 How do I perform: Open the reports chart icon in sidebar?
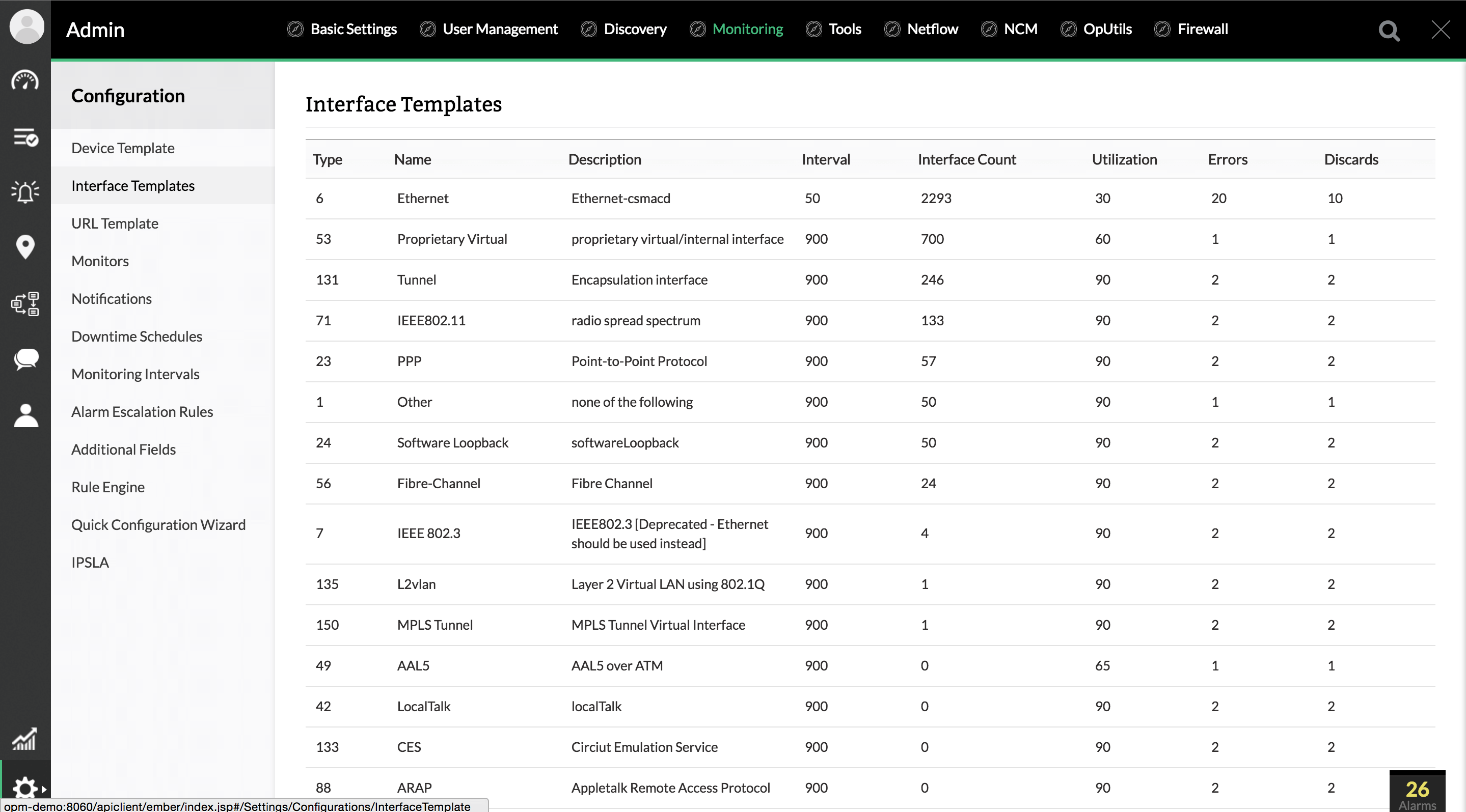click(x=25, y=739)
